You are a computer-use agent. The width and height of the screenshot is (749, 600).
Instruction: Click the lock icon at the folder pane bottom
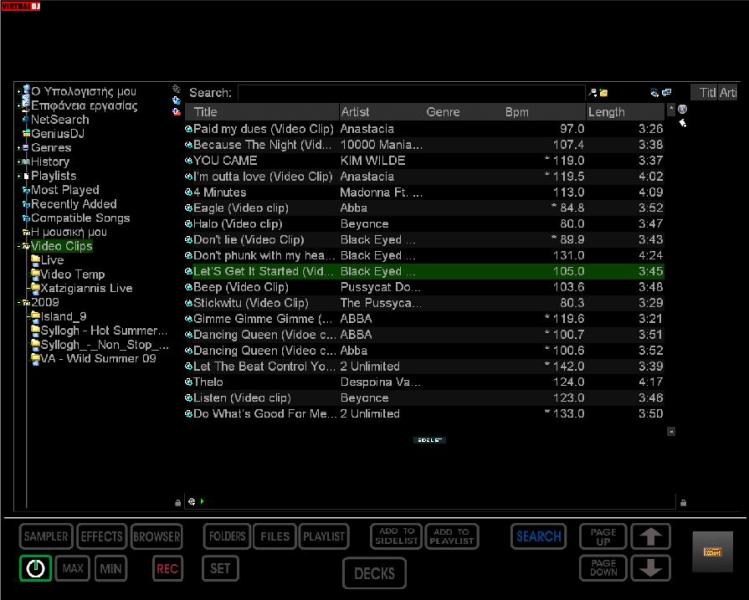point(178,503)
